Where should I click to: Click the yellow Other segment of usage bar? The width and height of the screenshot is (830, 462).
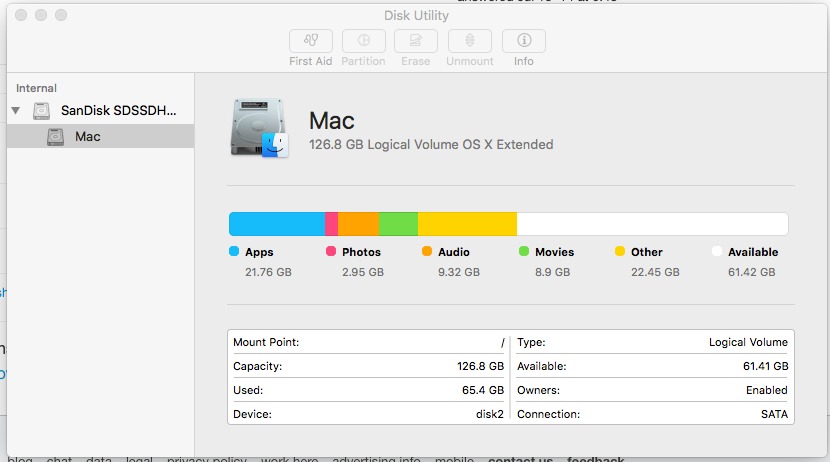[x=467, y=224]
